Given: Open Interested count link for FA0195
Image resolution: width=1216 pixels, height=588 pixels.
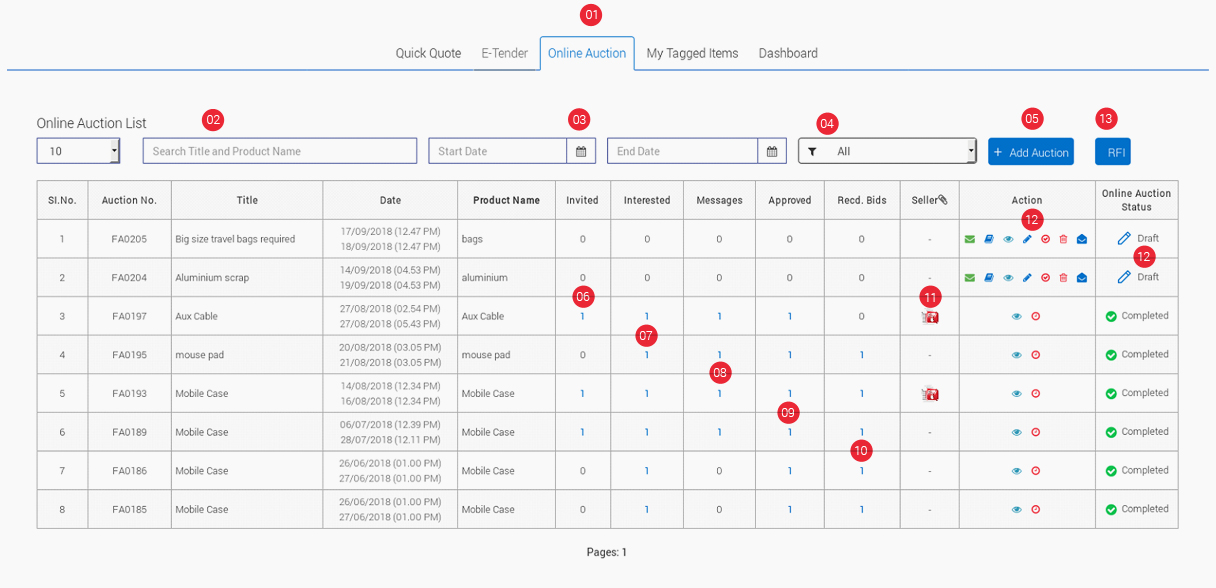Looking at the screenshot, I should 647,355.
